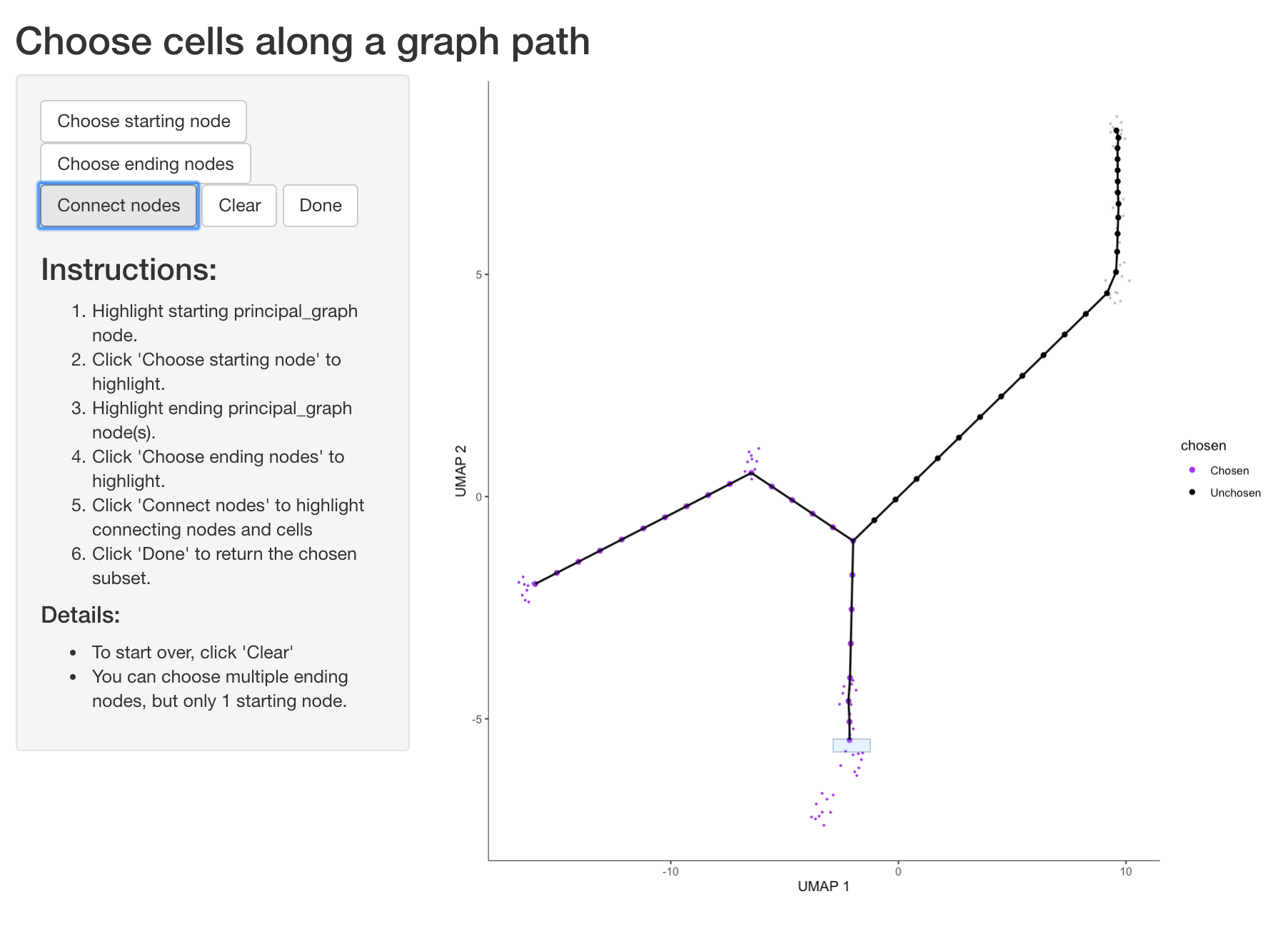The height and width of the screenshot is (934, 1288).
Task: Click the purple legend key dot
Action: click(1191, 471)
